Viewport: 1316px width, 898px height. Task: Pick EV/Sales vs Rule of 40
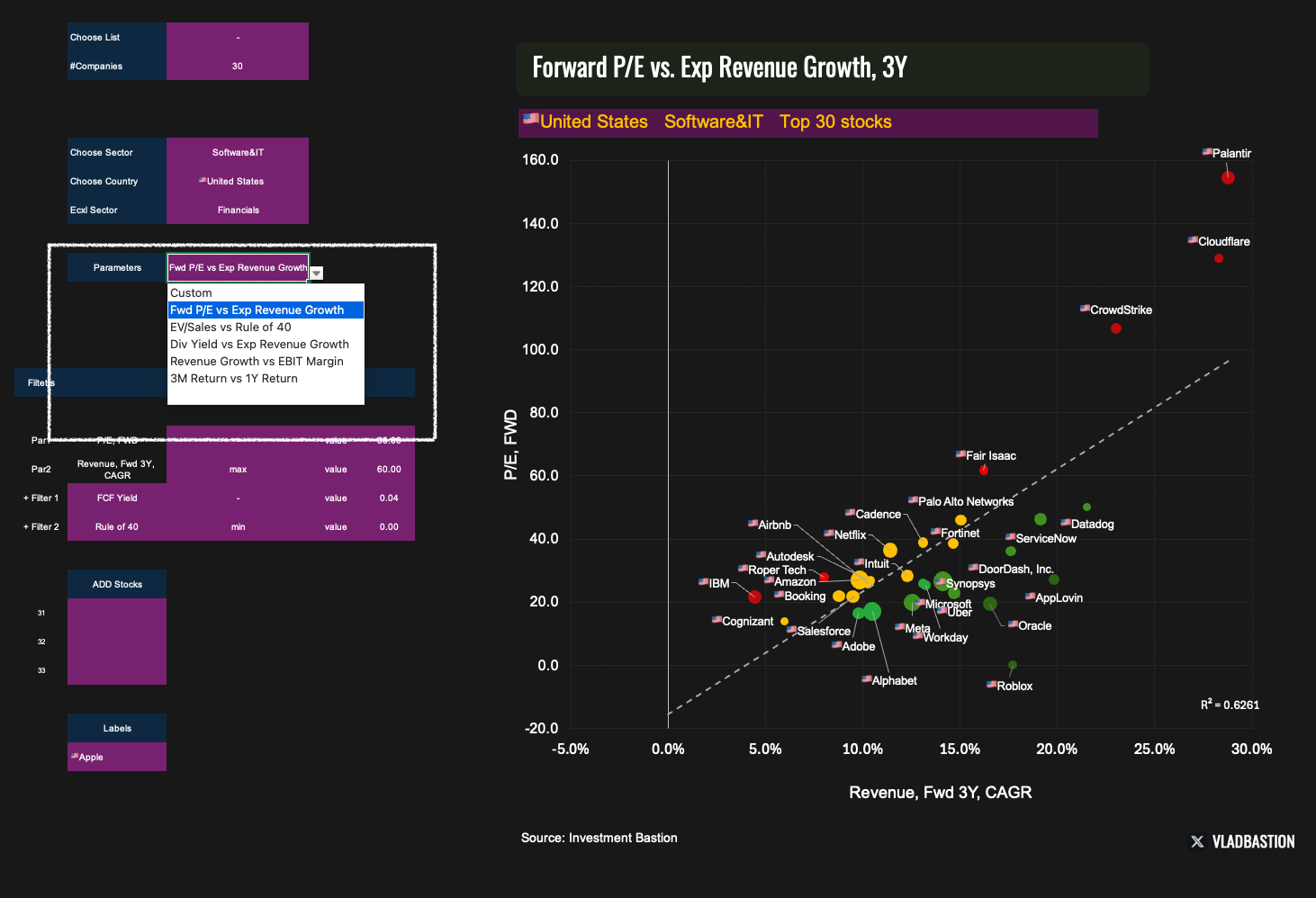tap(266, 328)
